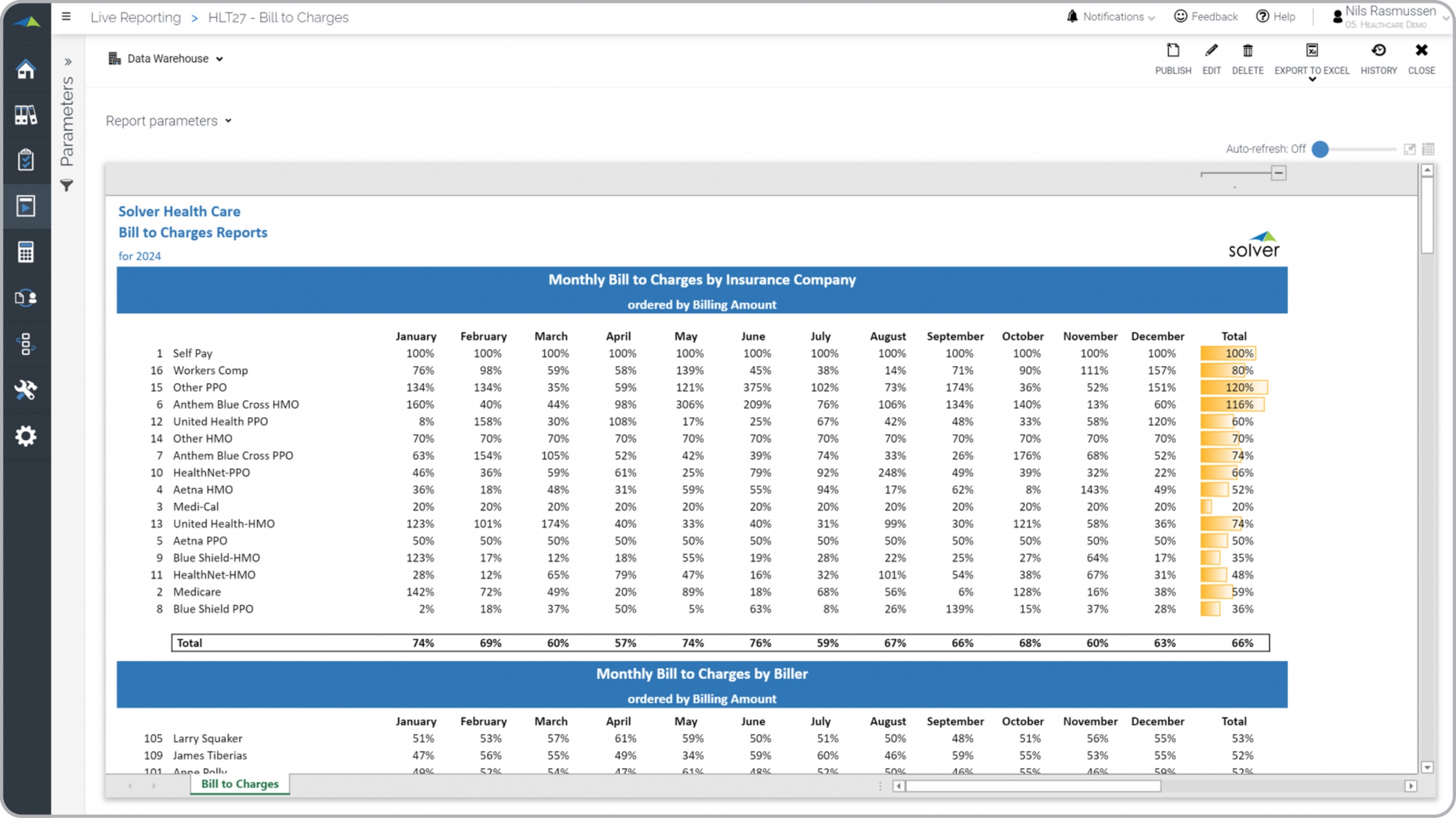Click the vertical scrollbar thumb
The width and height of the screenshot is (1456, 818).
coord(1427,215)
